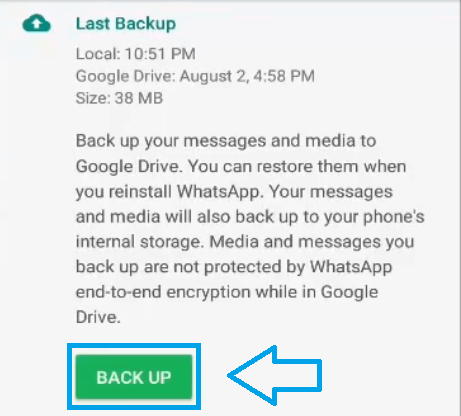Tap the green BACK UP button
Viewport: 461px width, 416px height.
pyautogui.click(x=134, y=377)
